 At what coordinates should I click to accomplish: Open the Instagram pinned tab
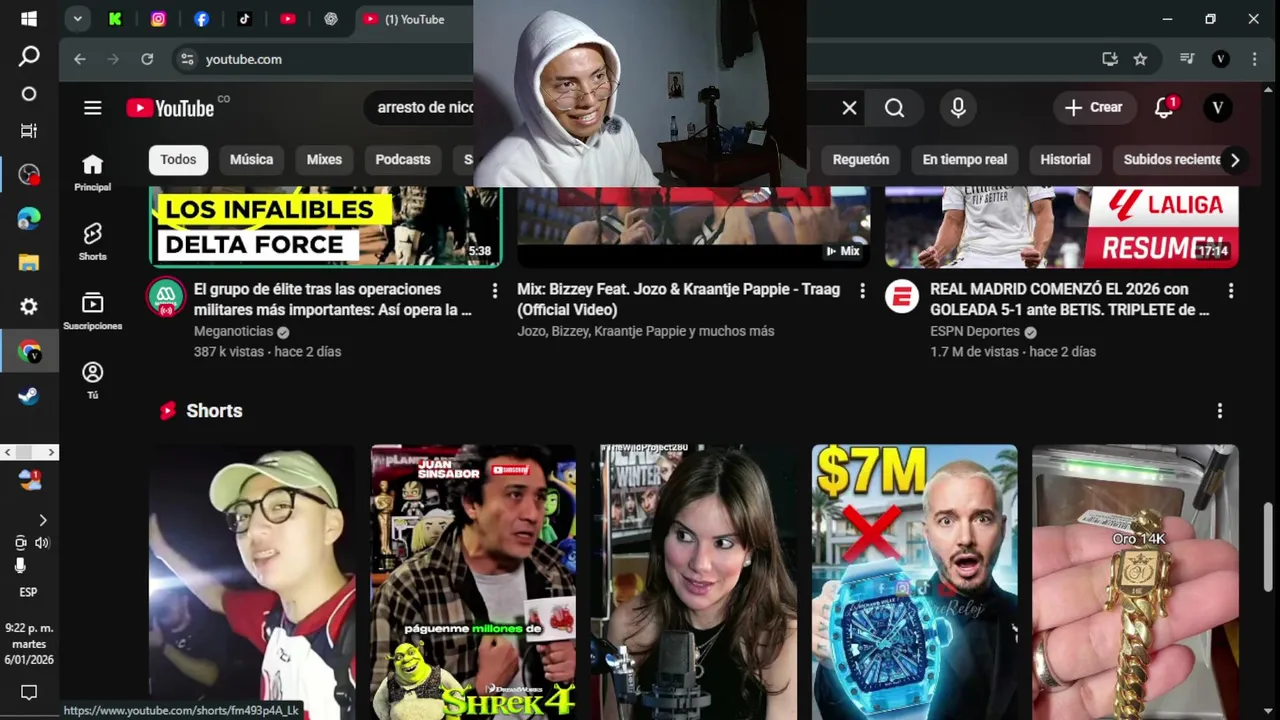(x=158, y=19)
